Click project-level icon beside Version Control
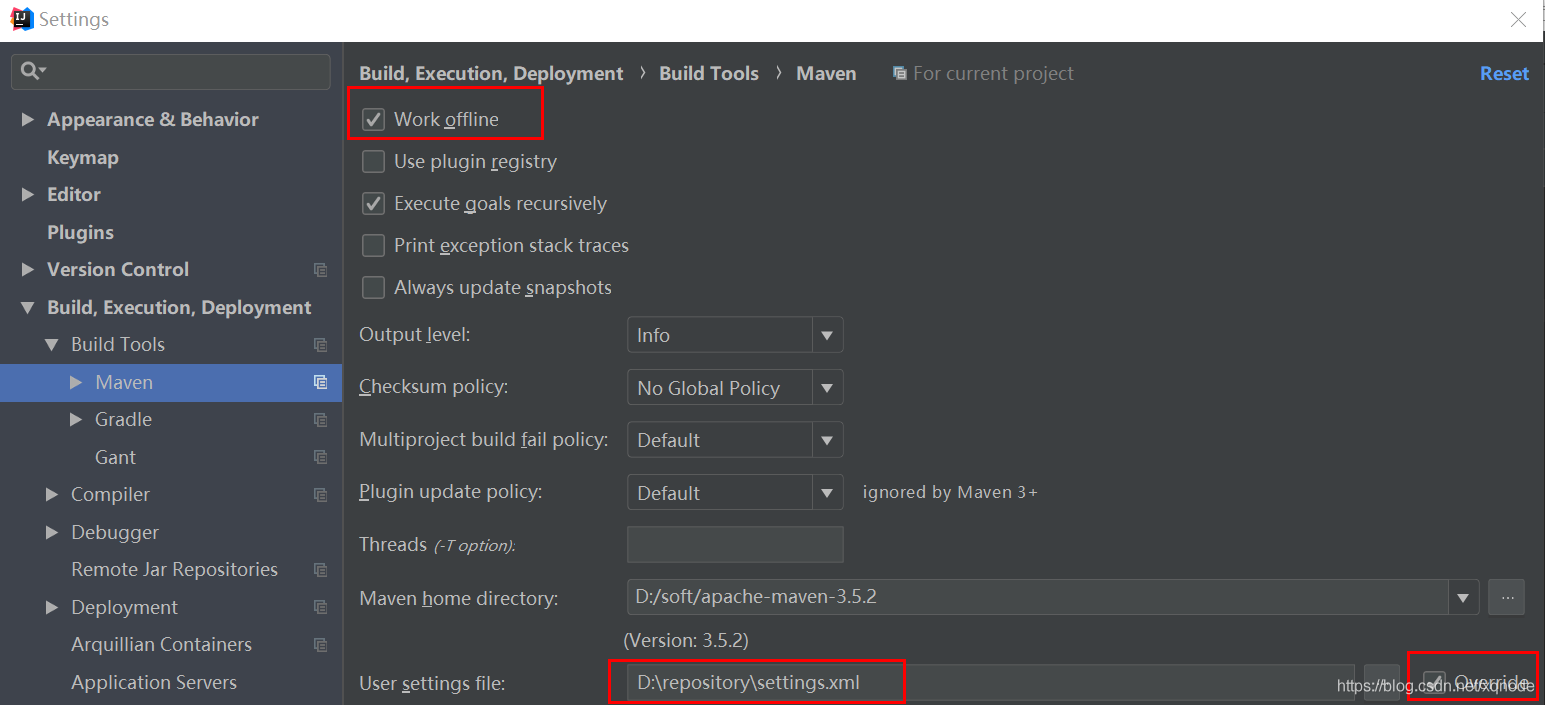The width and height of the screenshot is (1545, 705). pyautogui.click(x=320, y=270)
